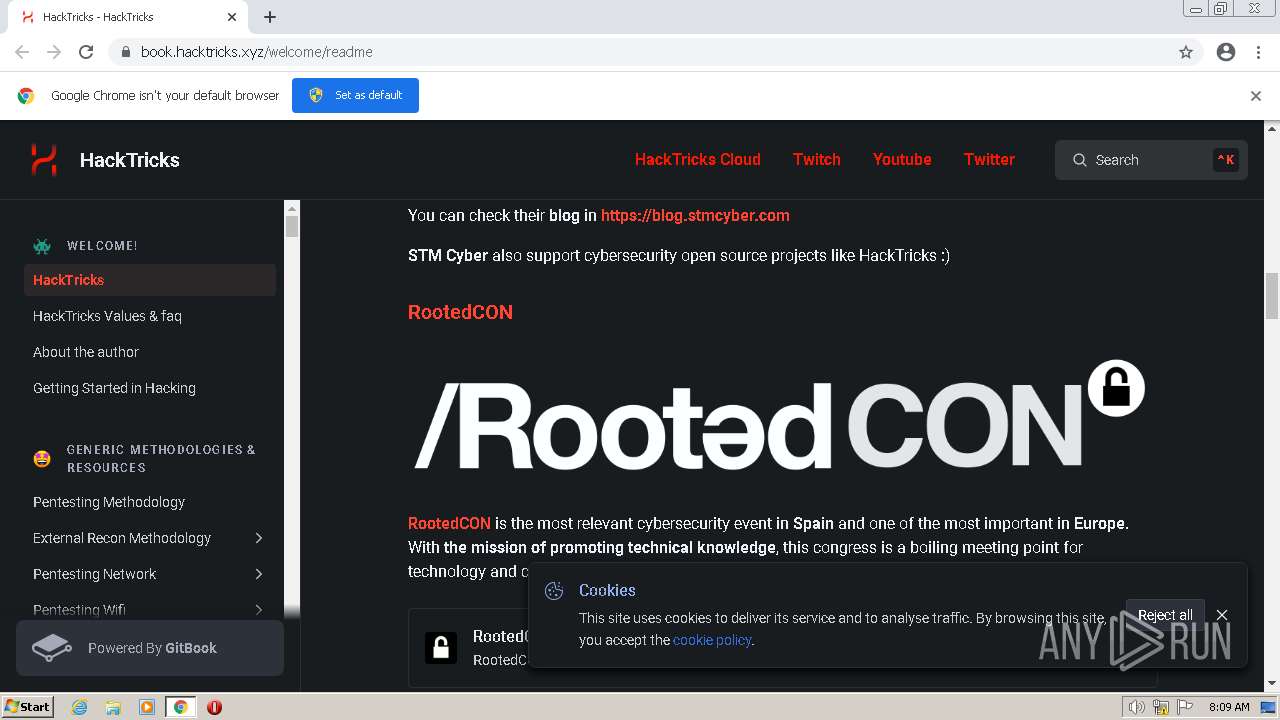The width and height of the screenshot is (1280, 720).
Task: Click the RootedCON link in paragraph
Action: tap(449, 523)
